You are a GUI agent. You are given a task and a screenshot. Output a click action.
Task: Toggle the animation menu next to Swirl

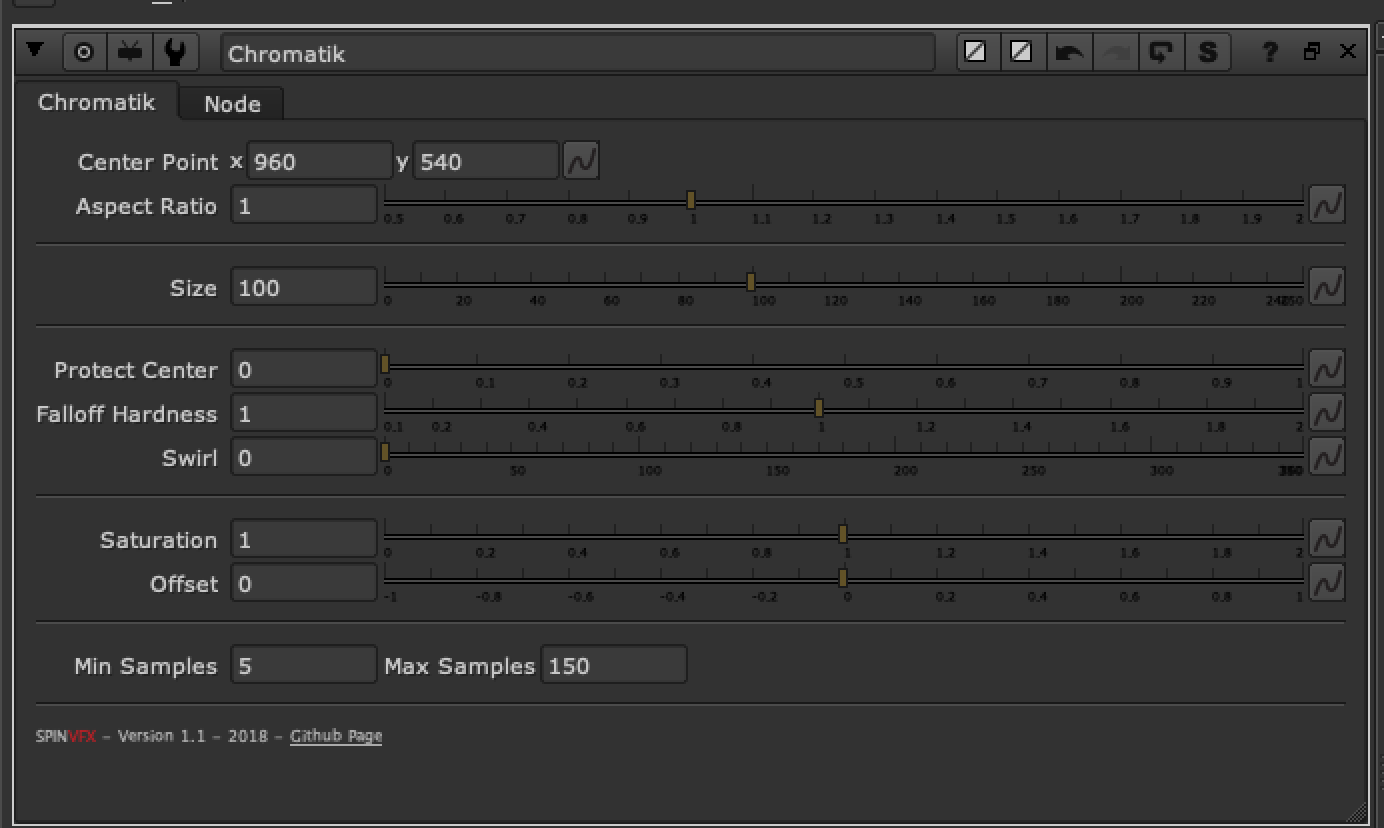click(1327, 456)
